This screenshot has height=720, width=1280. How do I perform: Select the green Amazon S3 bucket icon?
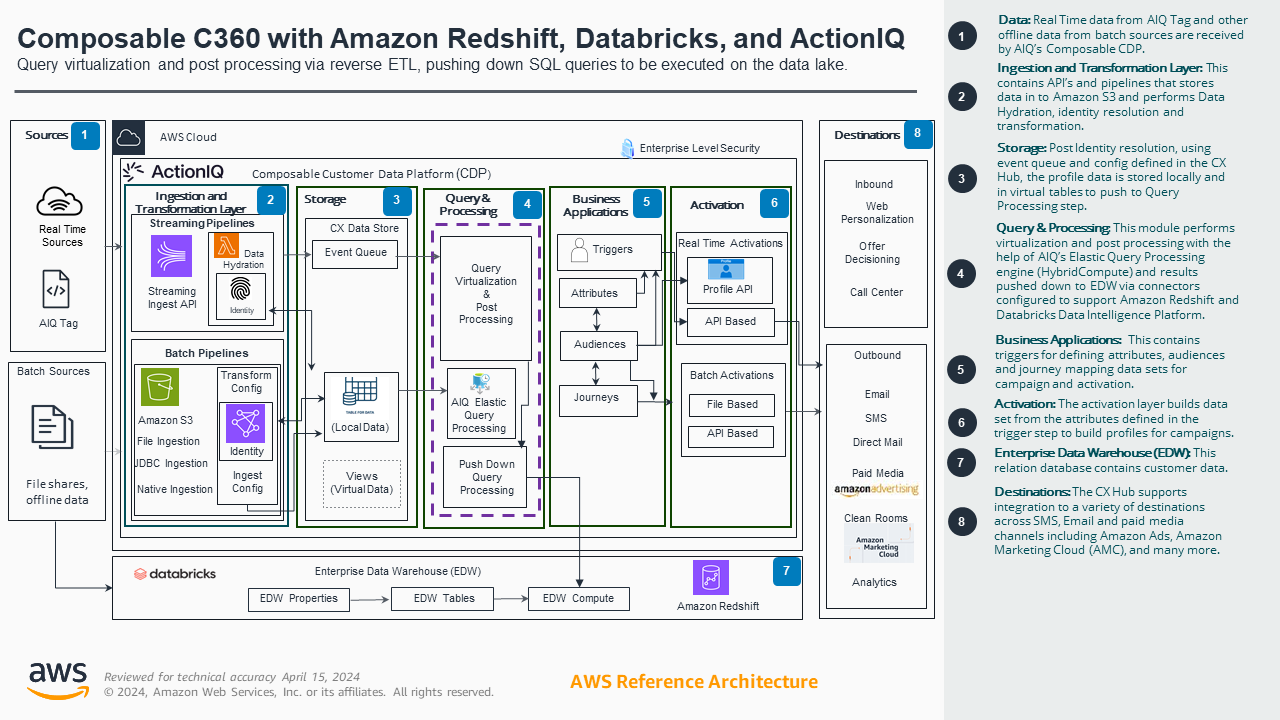pyautogui.click(x=160, y=387)
